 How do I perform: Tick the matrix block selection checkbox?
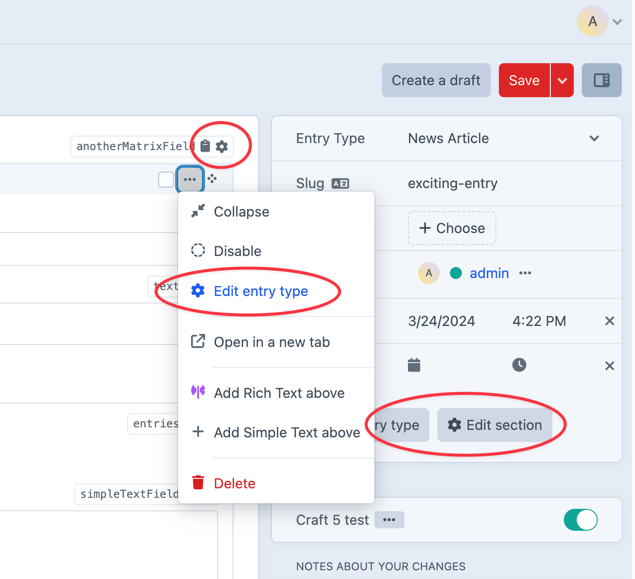coord(166,180)
